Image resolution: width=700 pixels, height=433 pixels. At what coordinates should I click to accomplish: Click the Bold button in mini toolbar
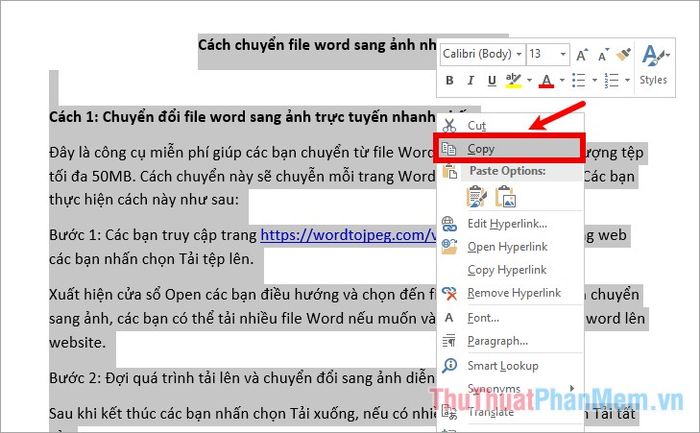(x=450, y=80)
